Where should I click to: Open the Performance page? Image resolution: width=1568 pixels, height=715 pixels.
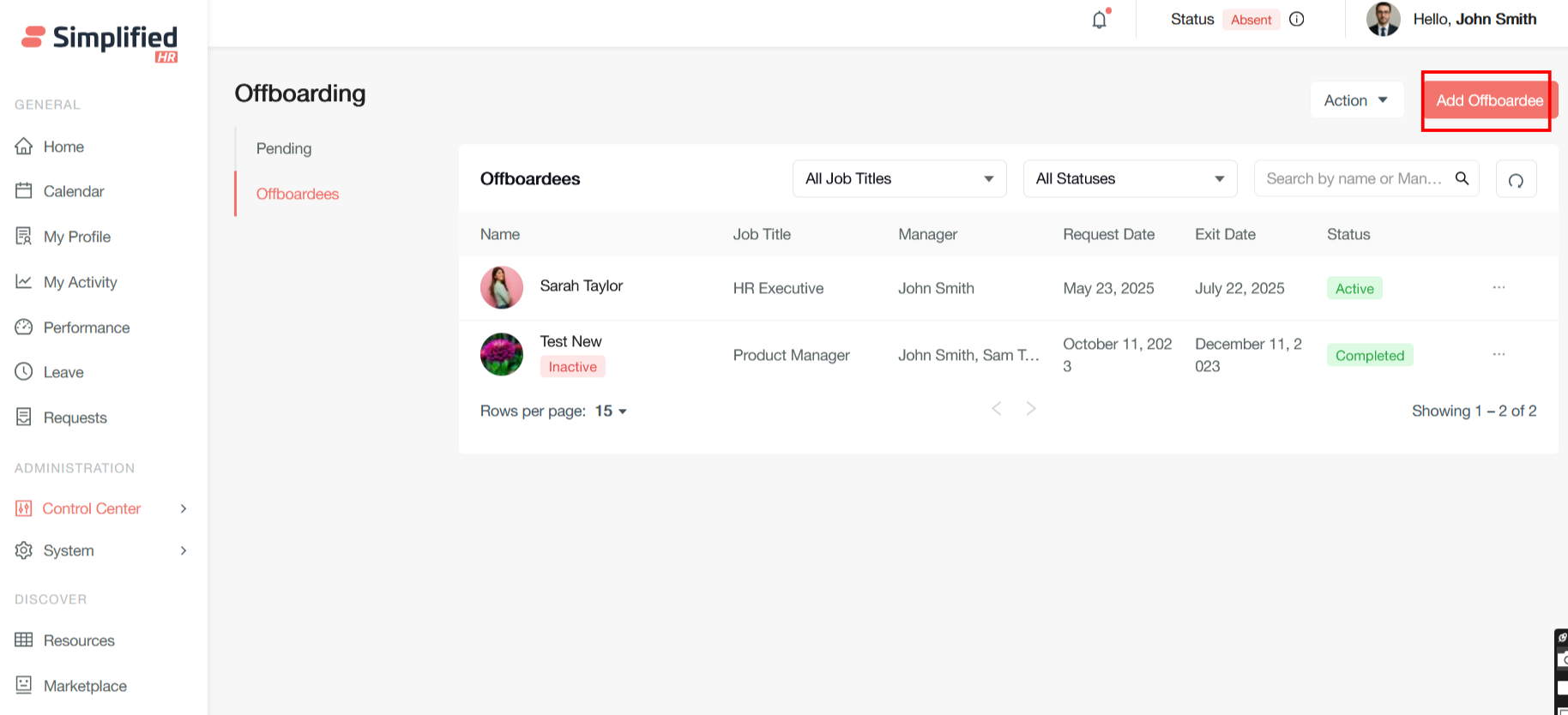[x=87, y=327]
